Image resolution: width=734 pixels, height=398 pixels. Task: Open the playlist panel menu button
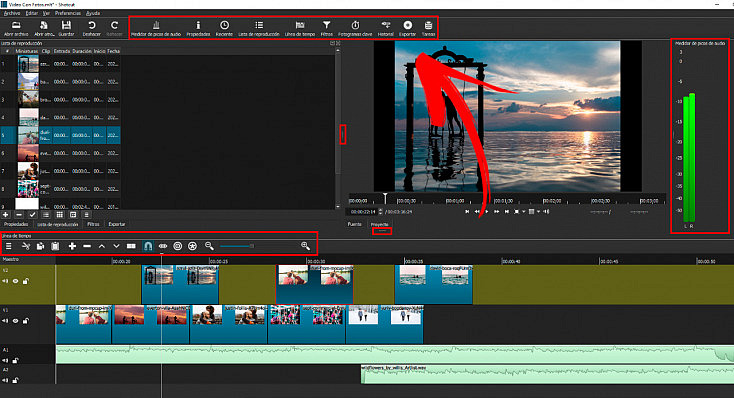coord(87,215)
